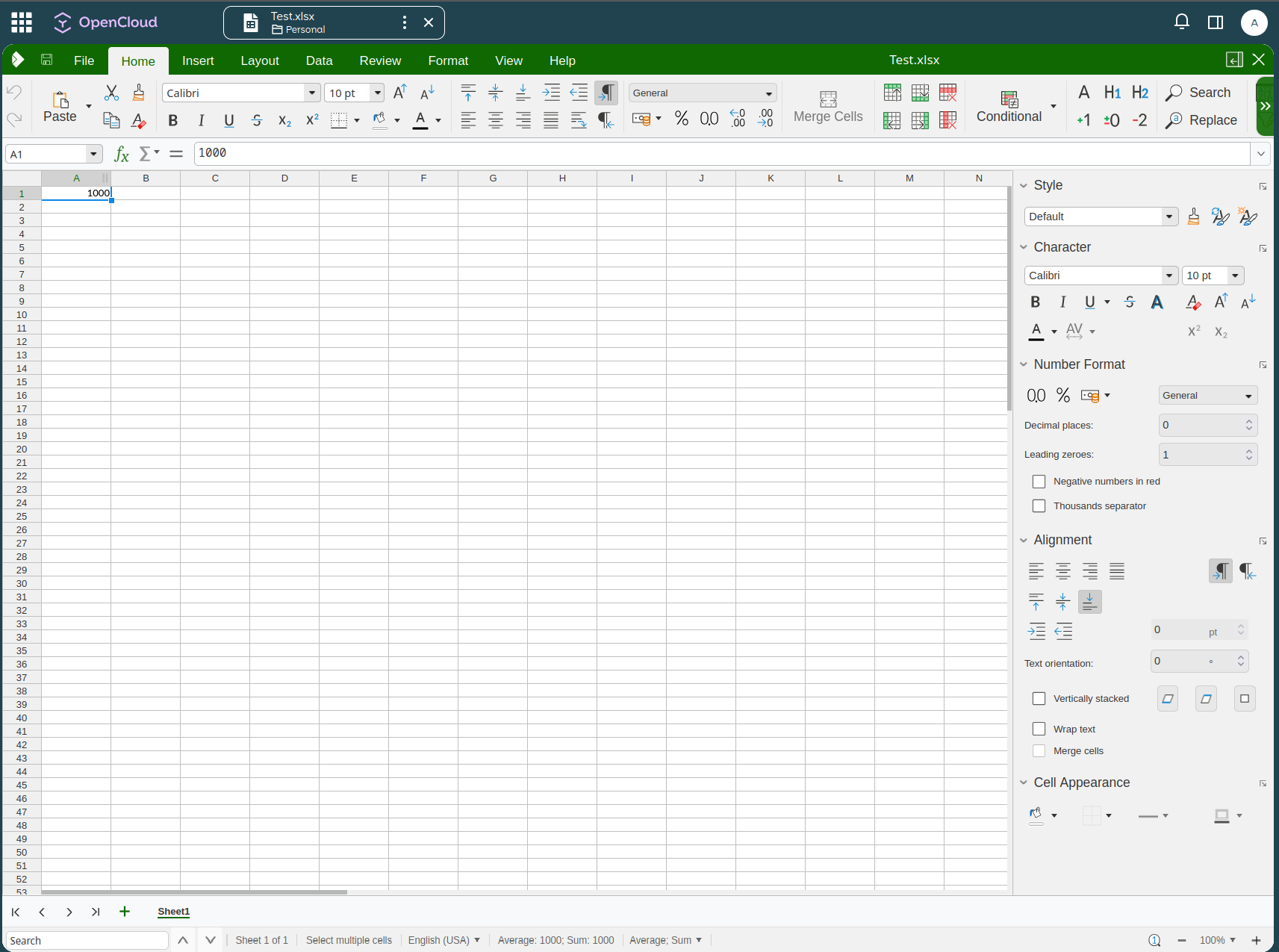Add a new sheet with plus button
The height and width of the screenshot is (952, 1279).
tap(125, 912)
